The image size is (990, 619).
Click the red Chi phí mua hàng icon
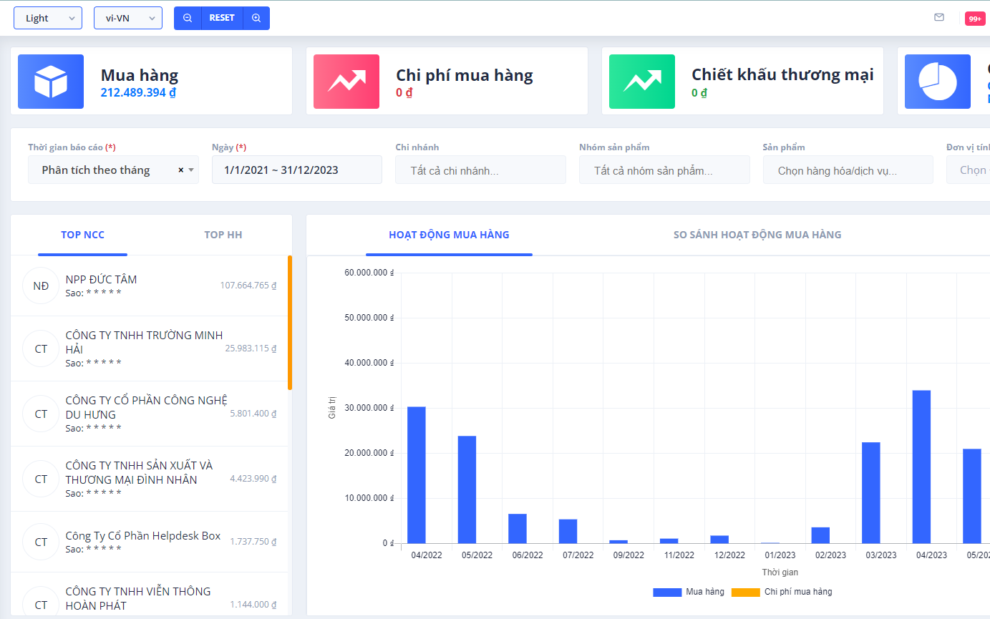point(346,82)
